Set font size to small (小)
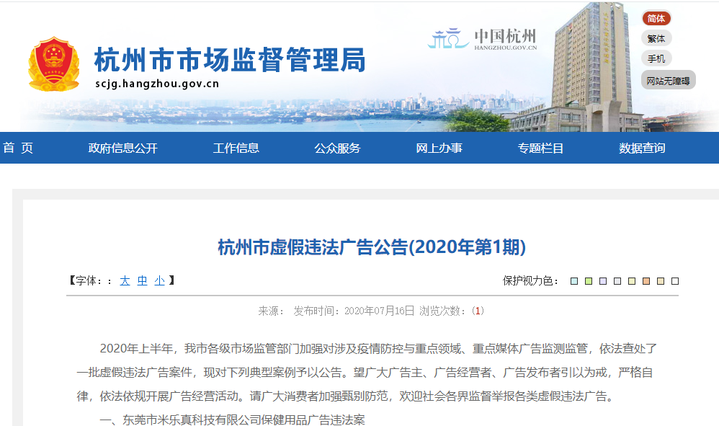Viewport: 719px width, 426px height. (159, 281)
